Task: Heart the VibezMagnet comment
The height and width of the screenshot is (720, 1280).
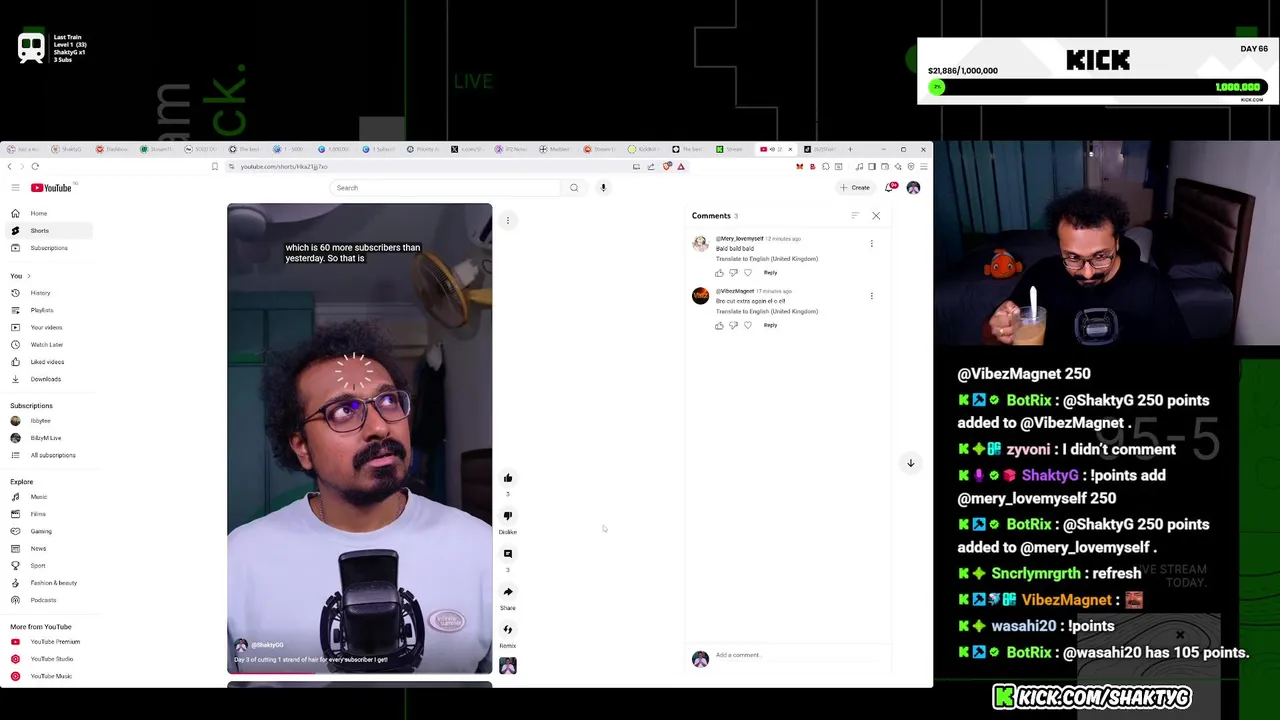Action: (x=747, y=325)
